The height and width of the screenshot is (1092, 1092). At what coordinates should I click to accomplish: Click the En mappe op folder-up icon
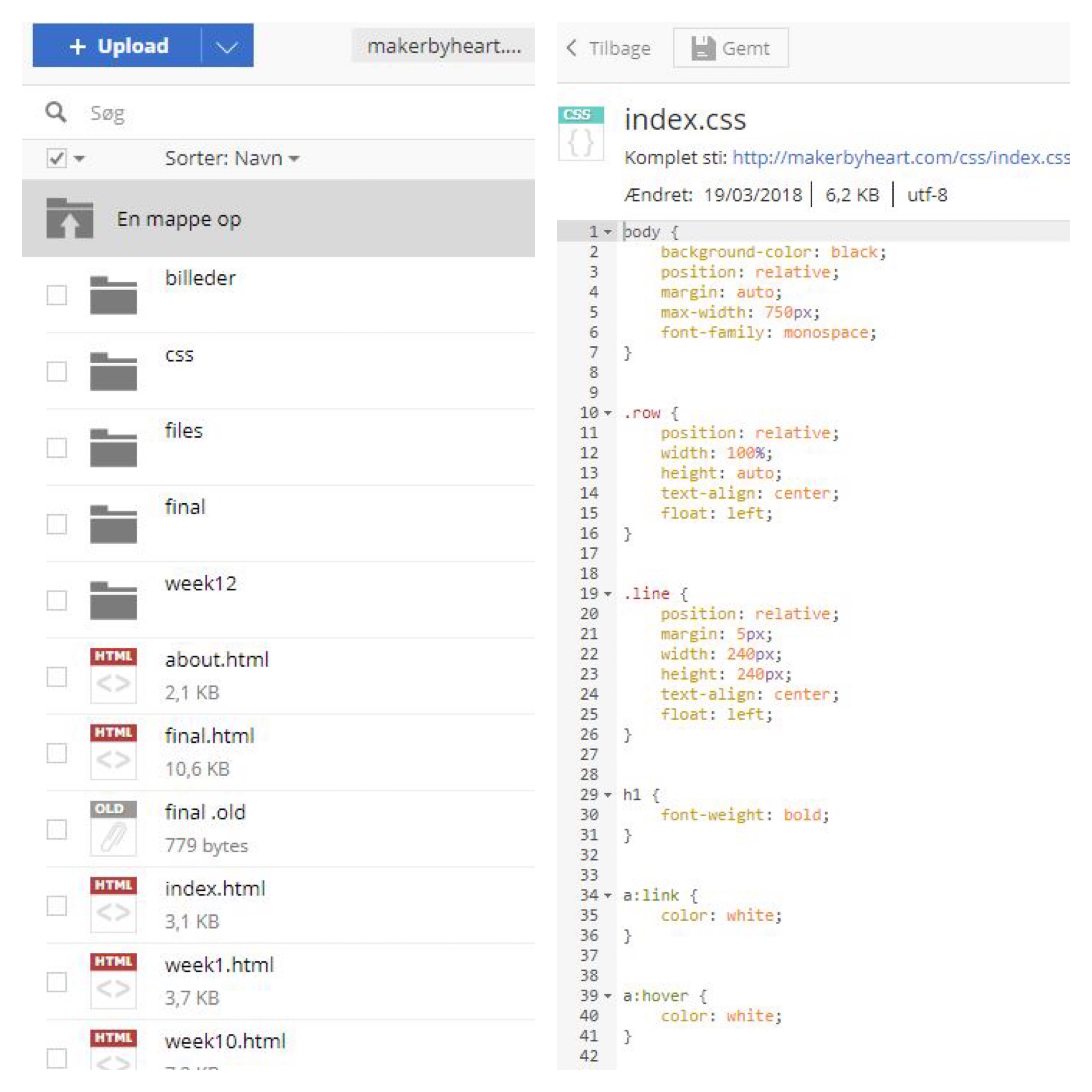point(70,218)
